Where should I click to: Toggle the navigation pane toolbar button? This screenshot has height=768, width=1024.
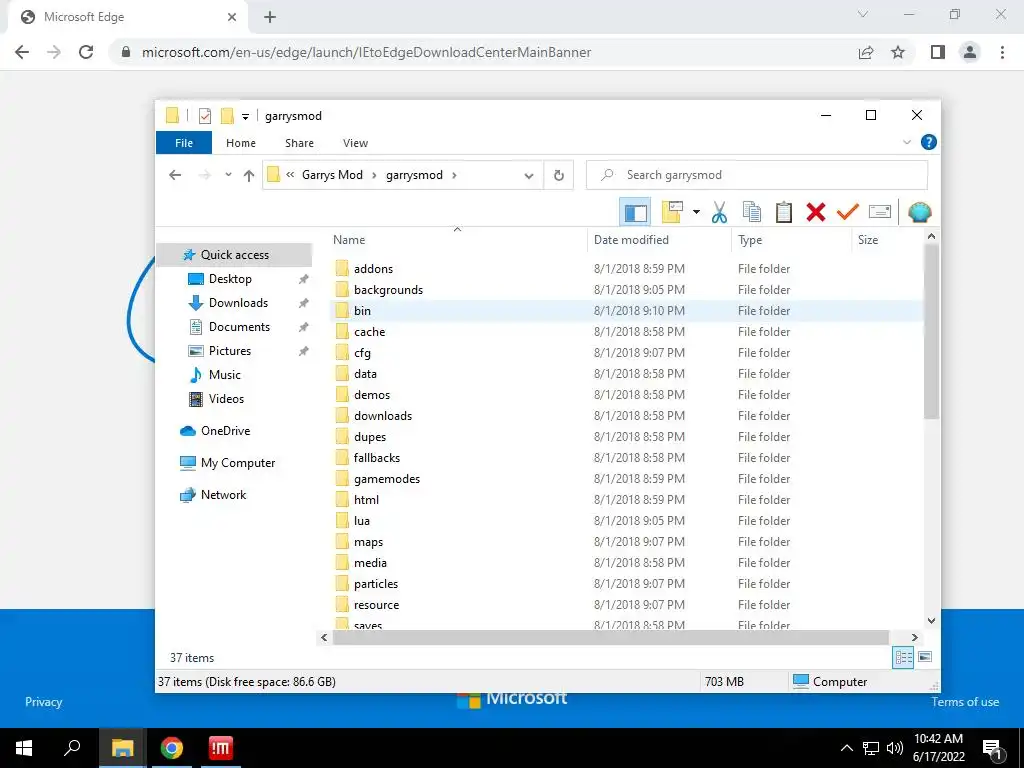[635, 212]
